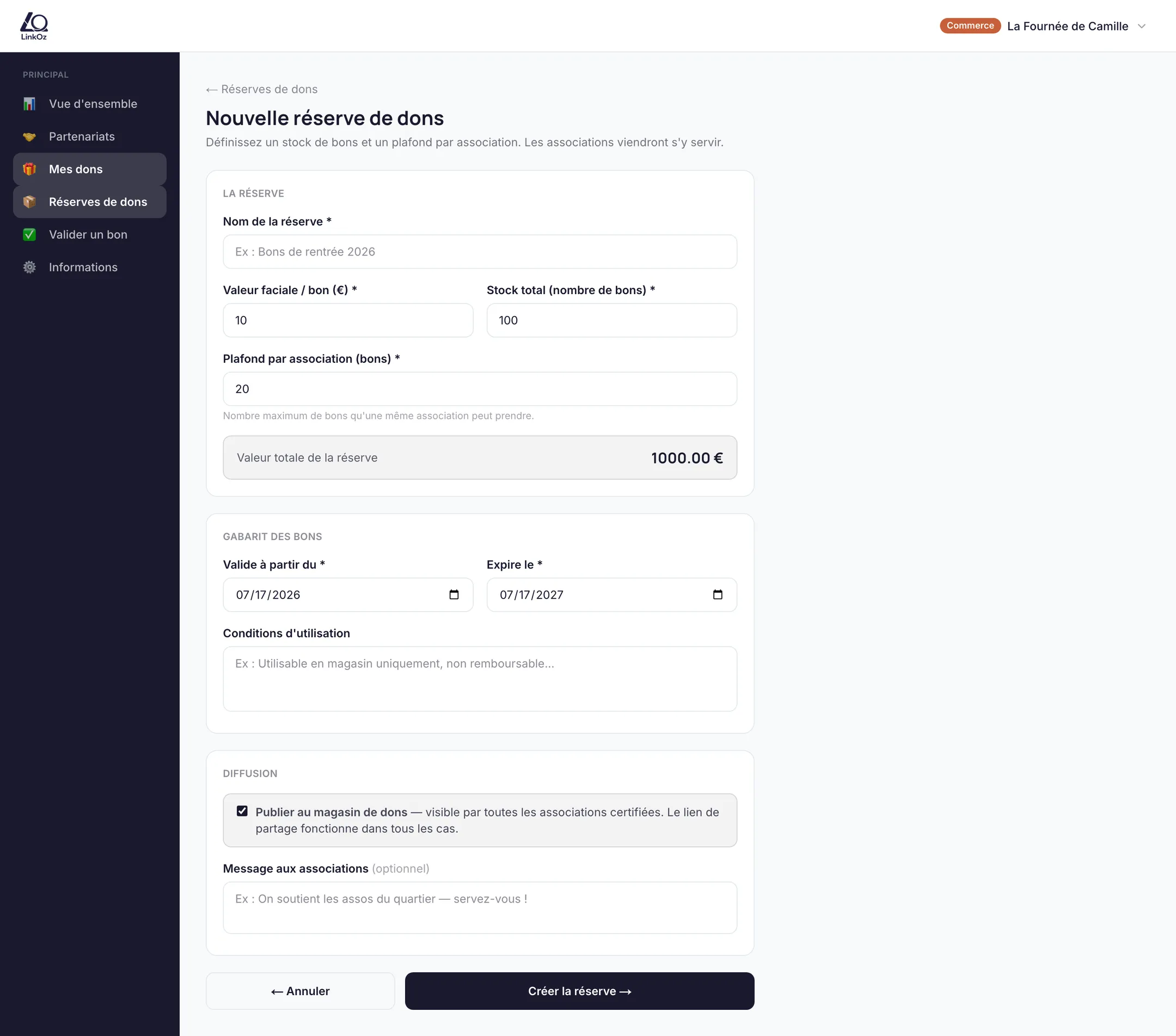This screenshot has width=1176, height=1036.
Task: Open calendar picker for Valide à partir du
Action: (454, 595)
